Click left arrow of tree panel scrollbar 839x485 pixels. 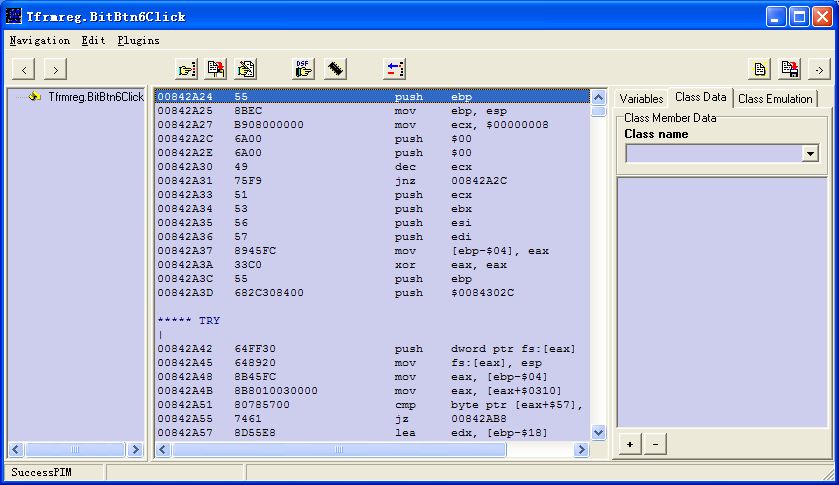coord(16,450)
